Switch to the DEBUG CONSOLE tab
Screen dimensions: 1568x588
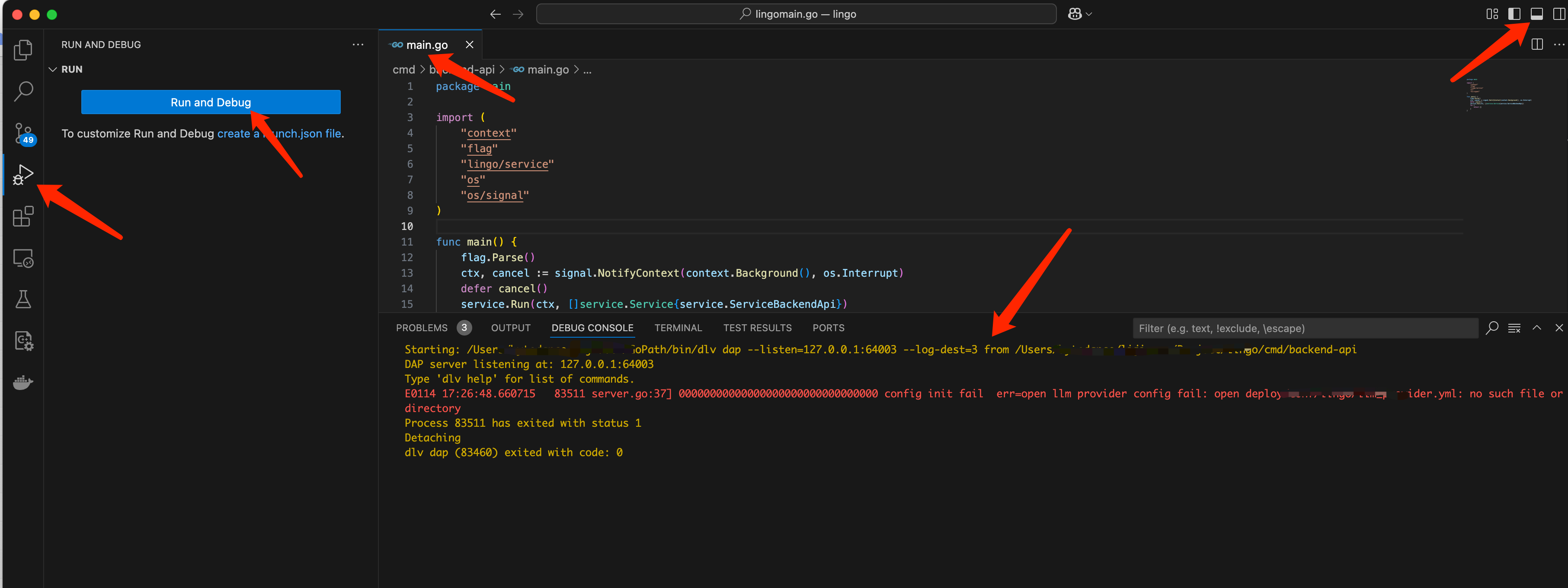tap(592, 327)
